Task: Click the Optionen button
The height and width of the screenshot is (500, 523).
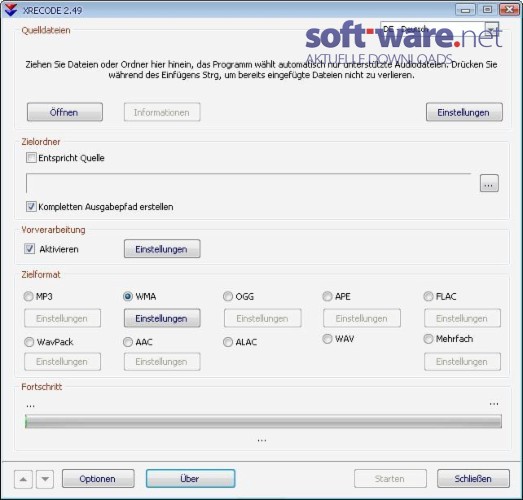Action: pyautogui.click(x=98, y=479)
